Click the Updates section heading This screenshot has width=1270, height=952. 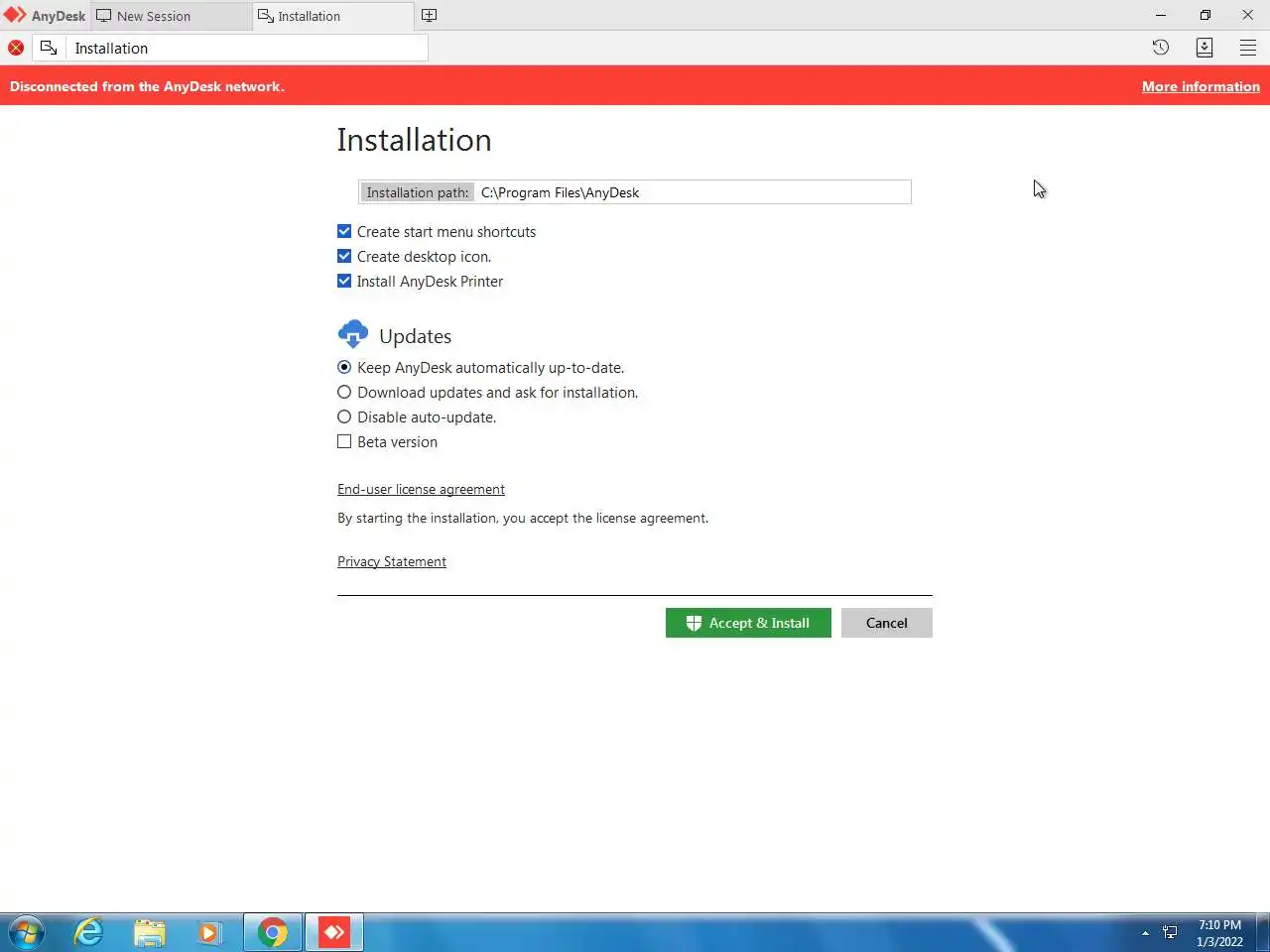pos(415,336)
